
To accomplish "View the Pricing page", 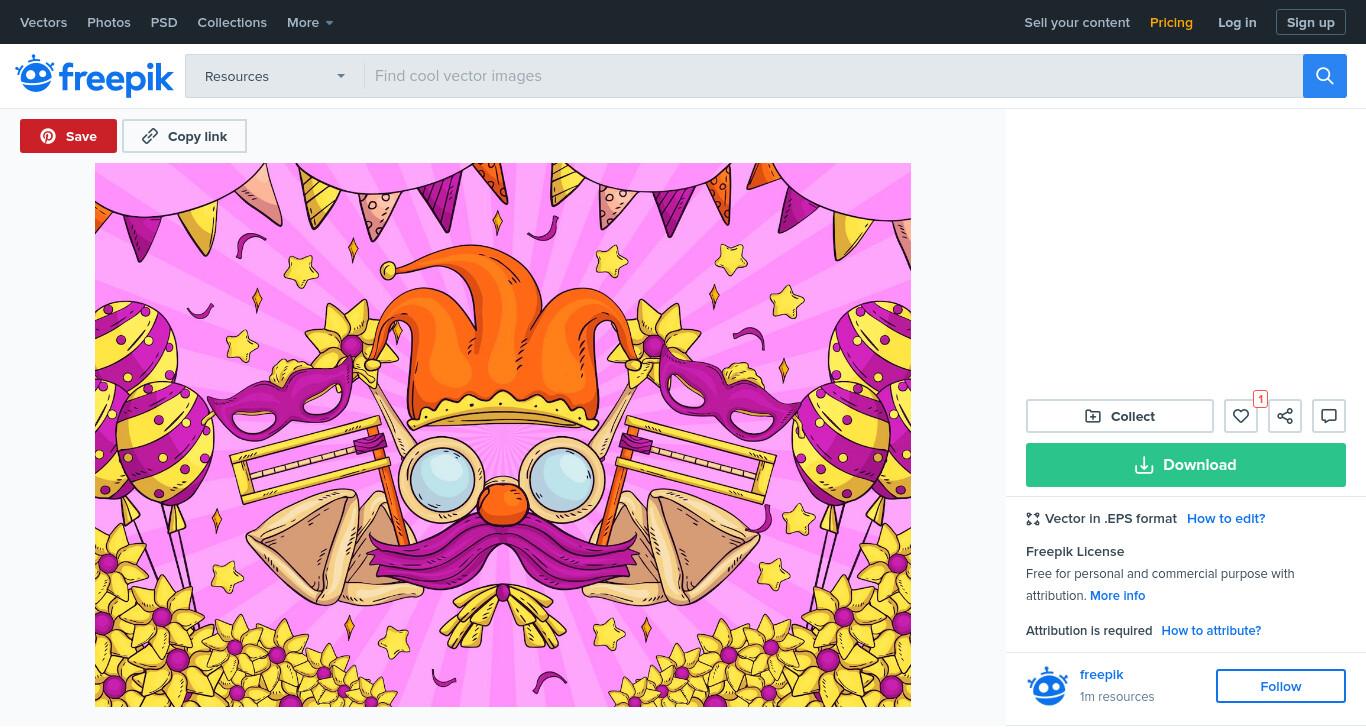I will pyautogui.click(x=1171, y=22).
